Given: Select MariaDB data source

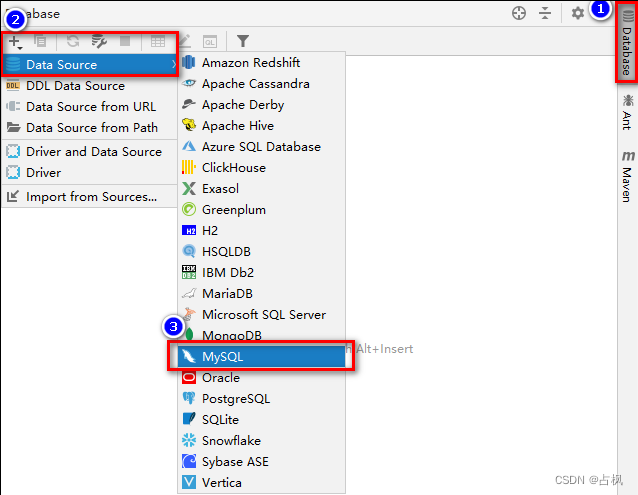Looking at the screenshot, I should pos(262,294).
